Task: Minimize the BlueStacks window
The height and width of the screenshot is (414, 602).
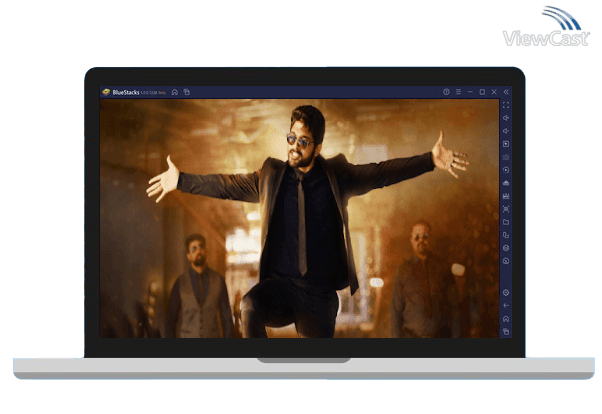Action: [470, 92]
